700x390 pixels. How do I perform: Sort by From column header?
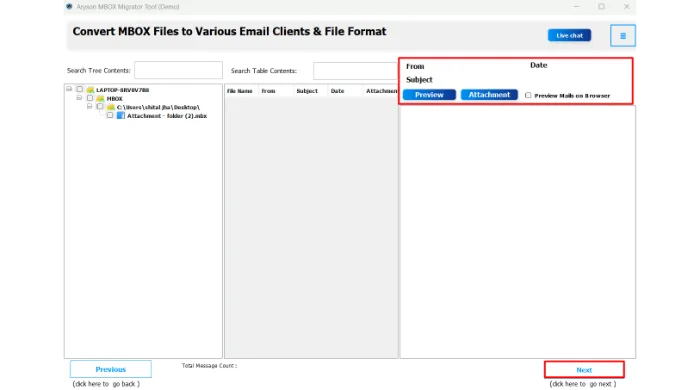pyautogui.click(x=276, y=91)
